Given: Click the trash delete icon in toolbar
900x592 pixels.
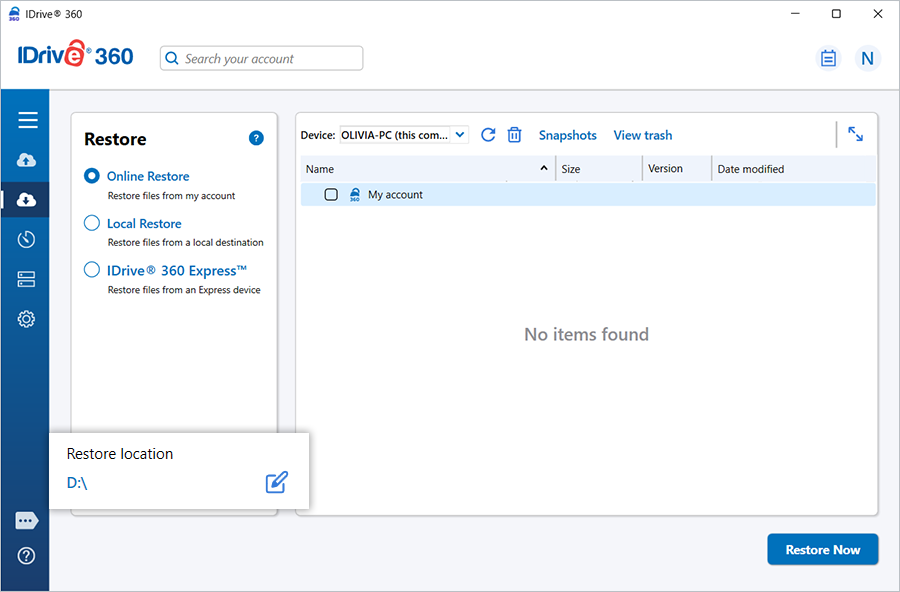Looking at the screenshot, I should (514, 135).
